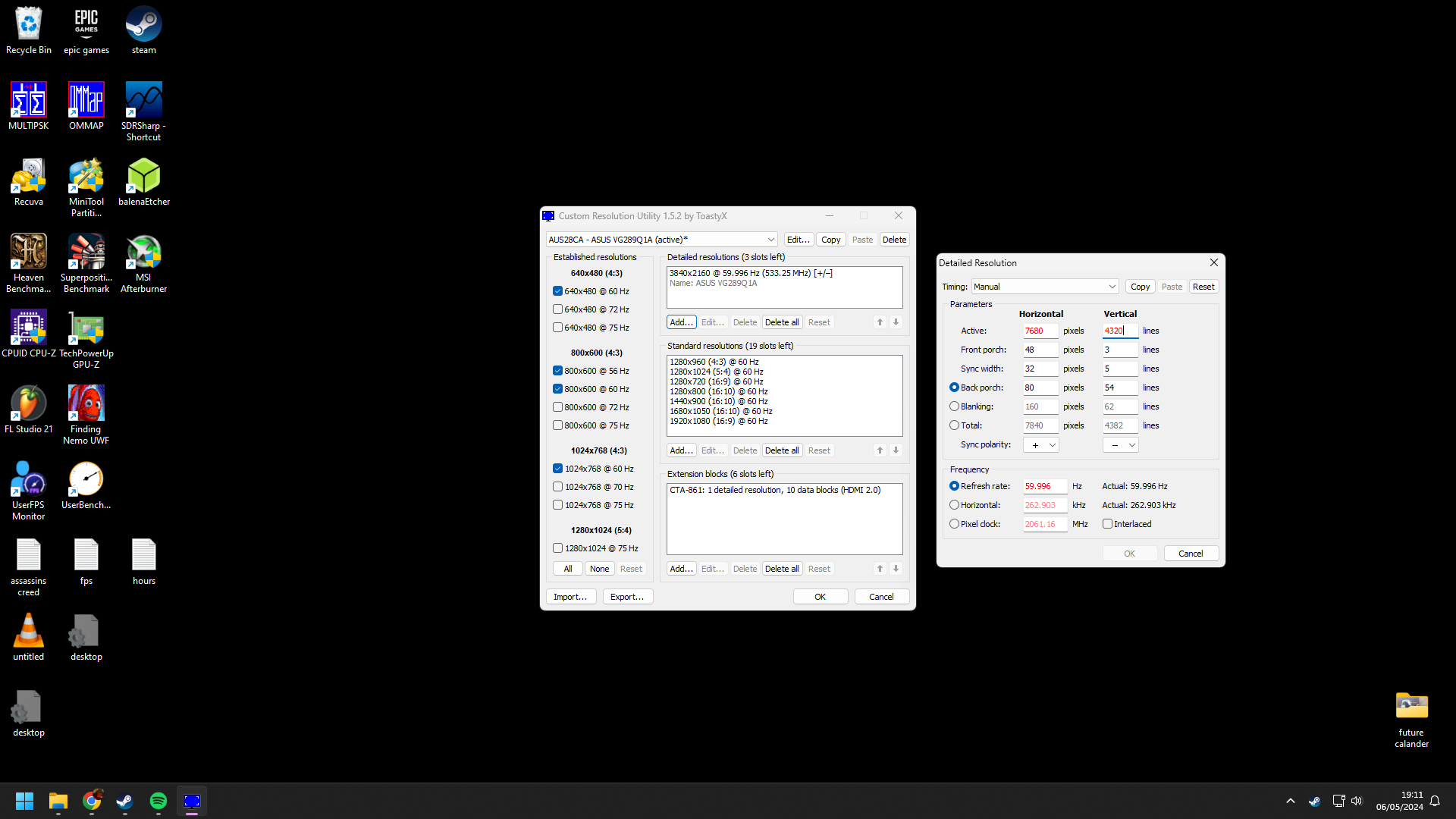Viewport: 1456px width, 819px height.
Task: Select the Blanking radio button
Action: pos(954,406)
